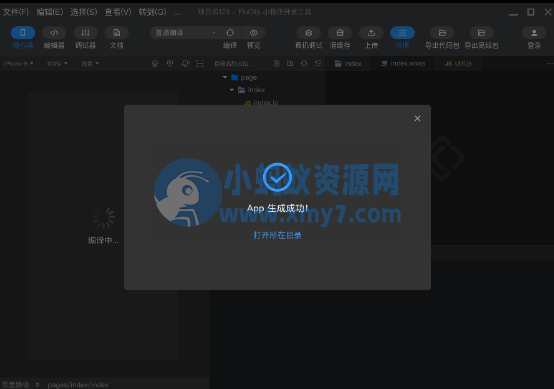Collapse the page folder arrow
Image resolution: width=554 pixels, height=389 pixels.
[225, 77]
